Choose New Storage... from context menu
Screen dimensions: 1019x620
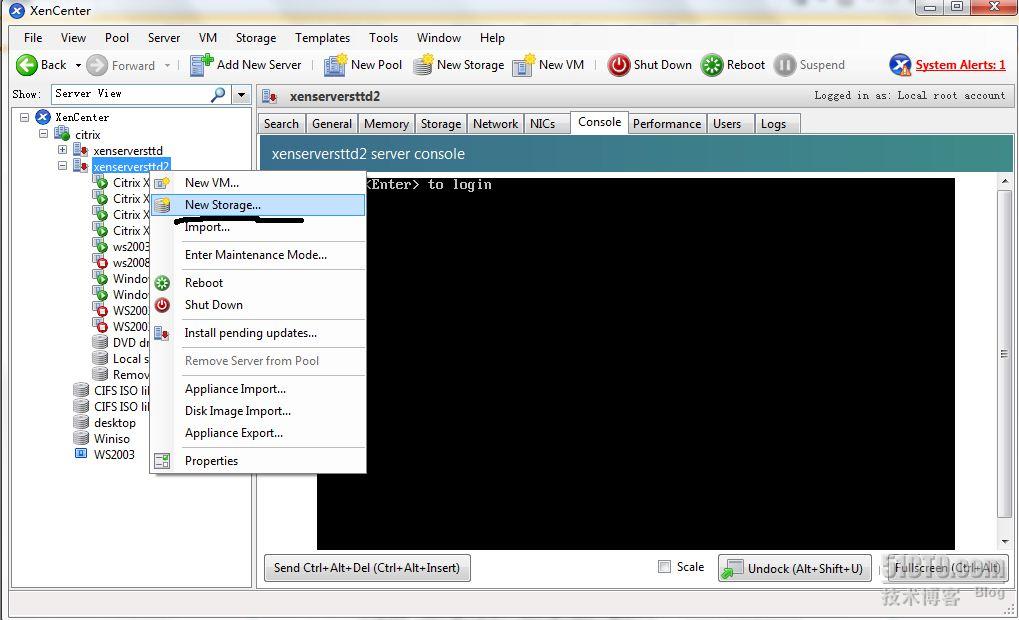point(258,205)
